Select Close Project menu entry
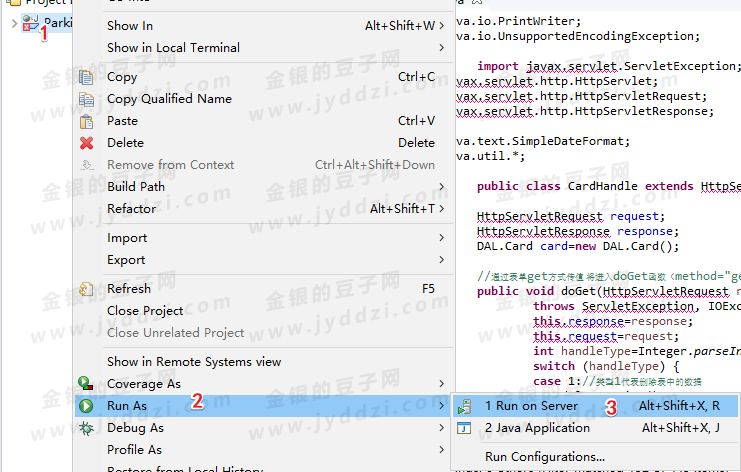741x472 pixels. tap(264, 310)
